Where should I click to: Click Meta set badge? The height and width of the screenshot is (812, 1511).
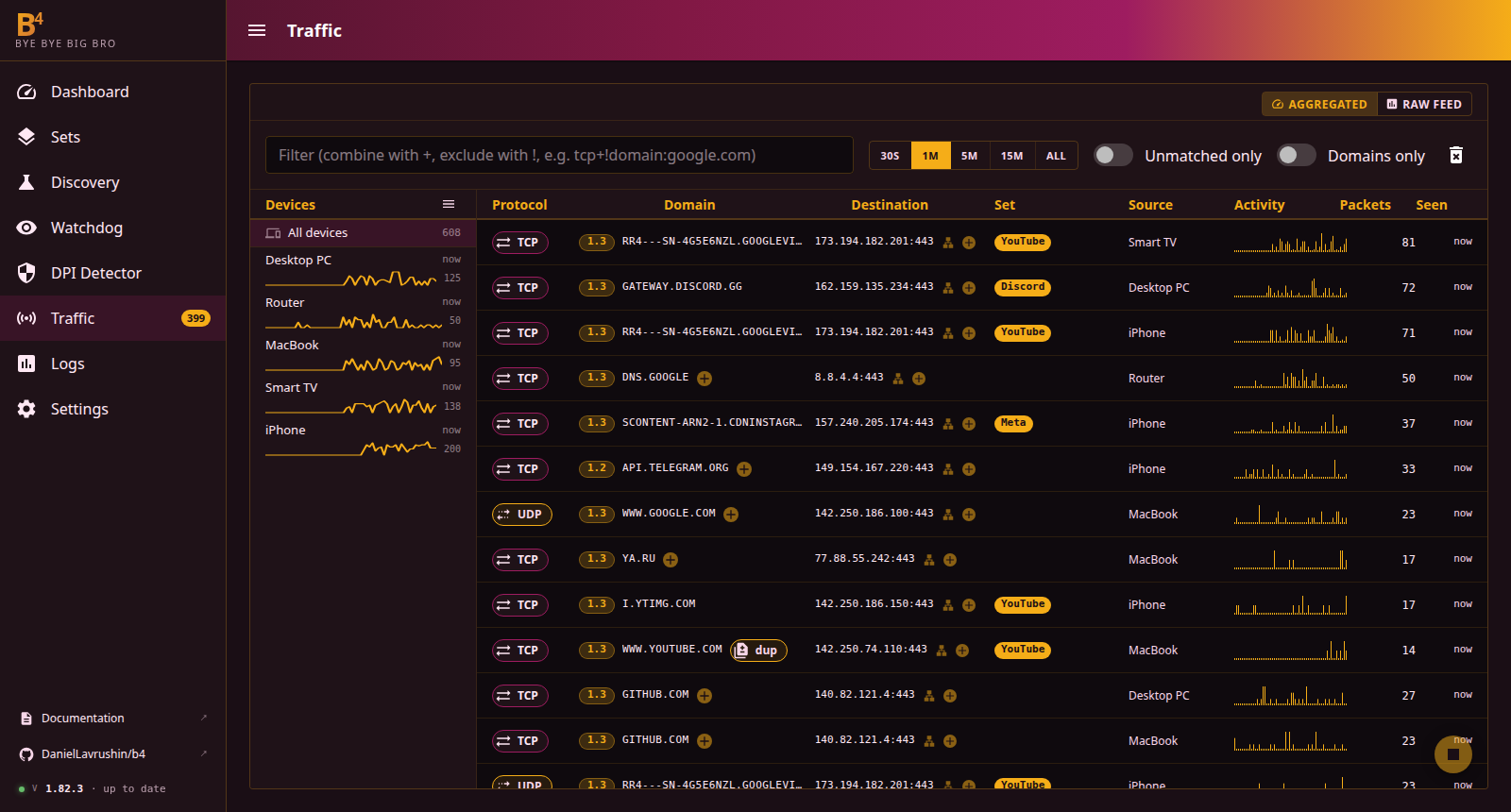tap(1013, 423)
